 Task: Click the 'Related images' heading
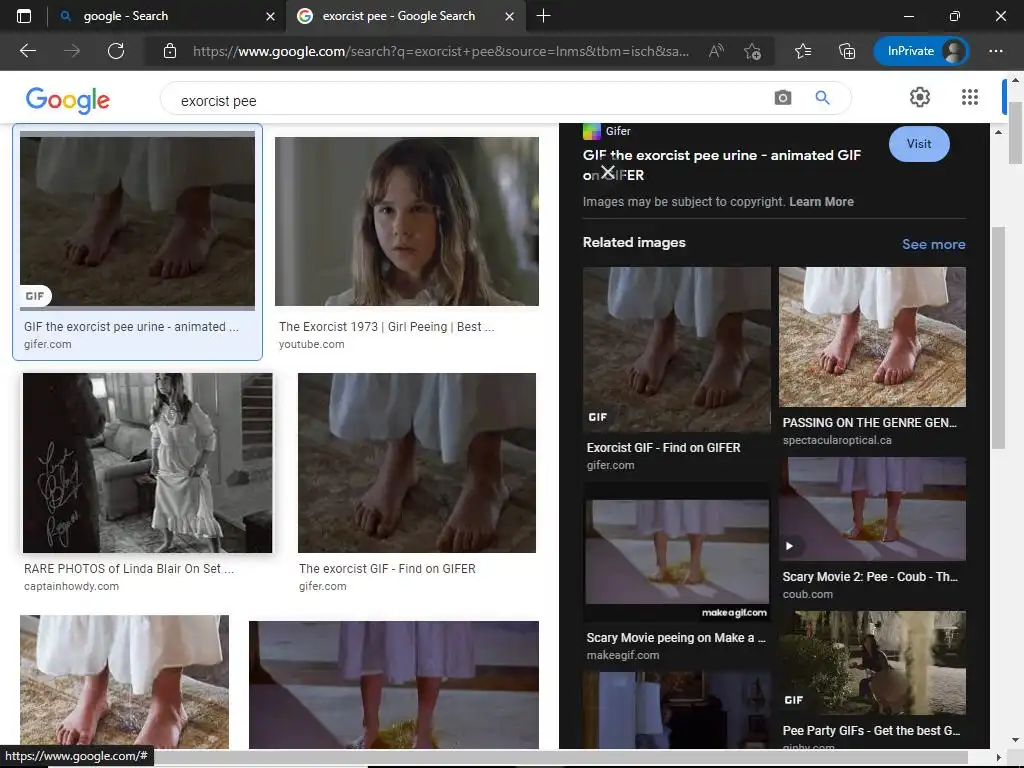point(634,242)
